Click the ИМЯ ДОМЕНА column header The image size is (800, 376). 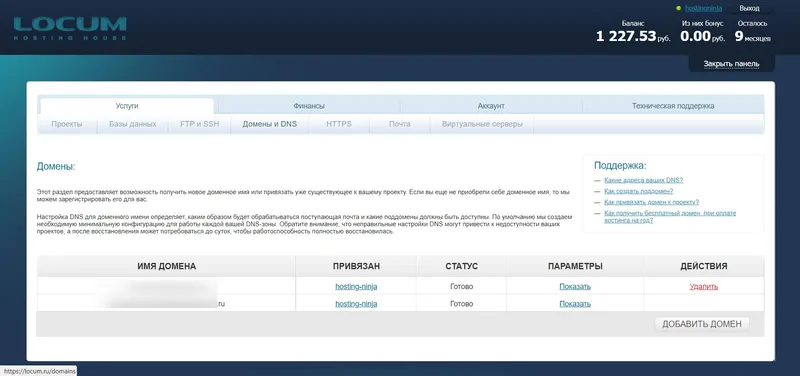pos(166,266)
